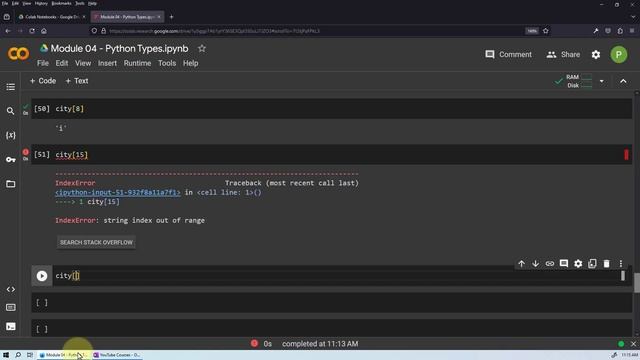Open the ipython-input-51 traceback link
This screenshot has width=640, height=360.
tap(118, 192)
